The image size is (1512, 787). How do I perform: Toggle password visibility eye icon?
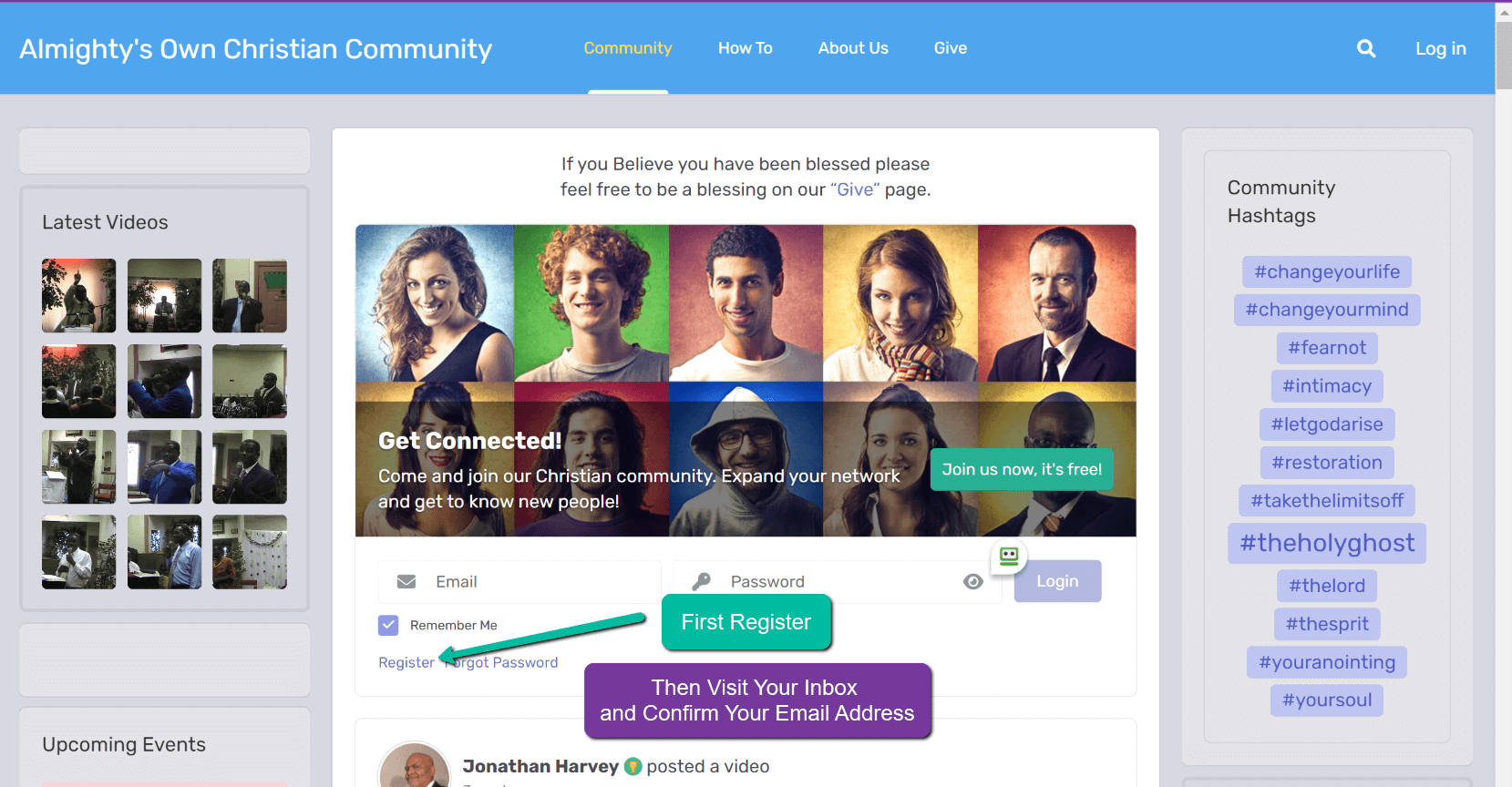973,582
